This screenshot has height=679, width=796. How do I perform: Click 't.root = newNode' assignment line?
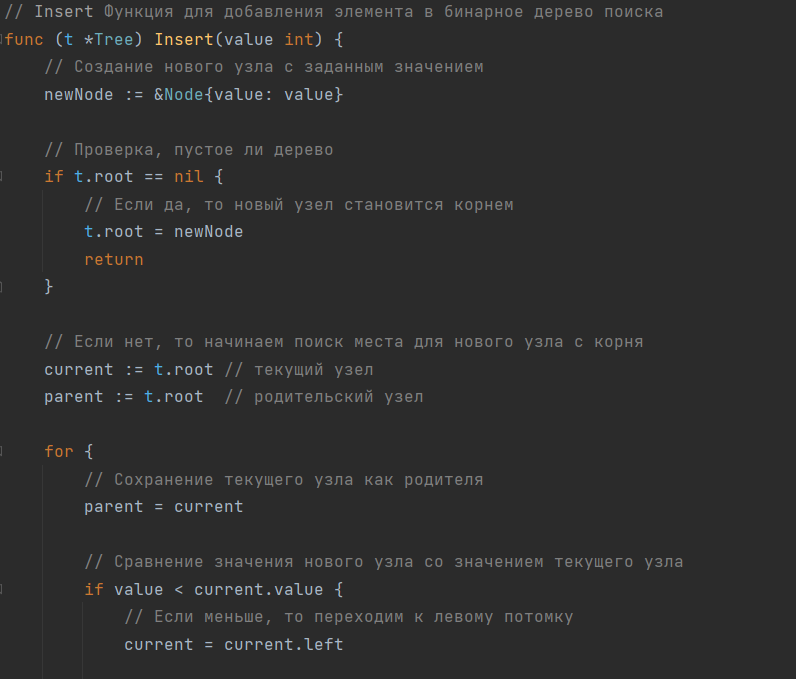tap(163, 231)
